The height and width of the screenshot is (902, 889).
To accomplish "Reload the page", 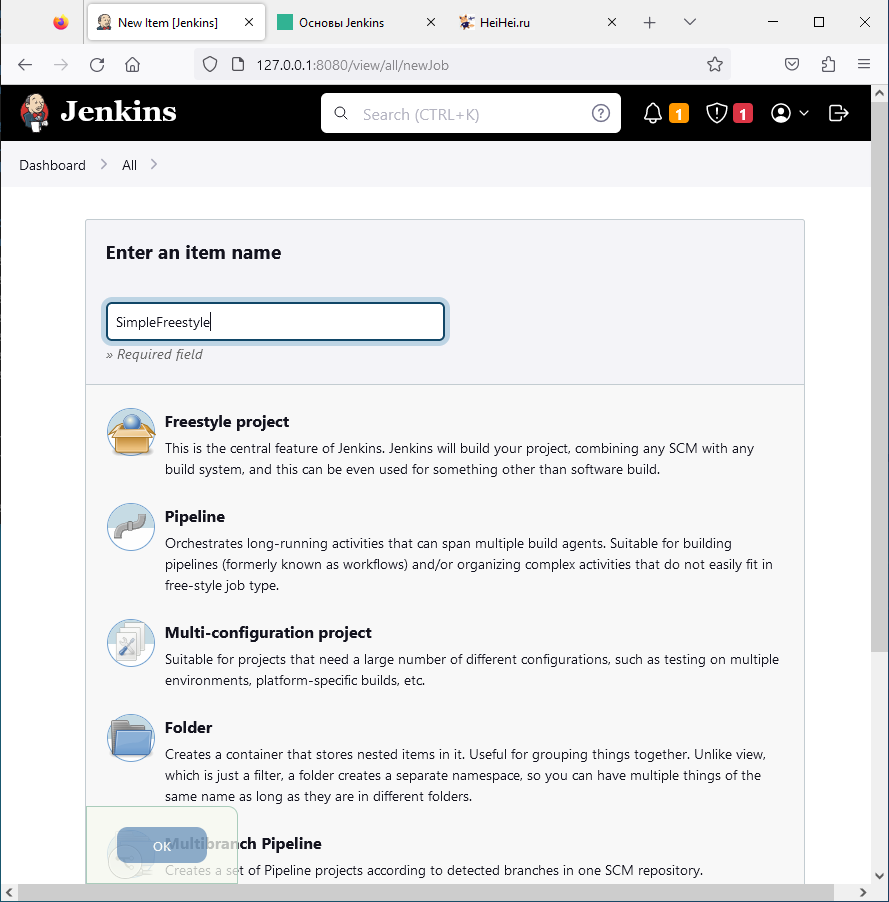I will tap(97, 64).
